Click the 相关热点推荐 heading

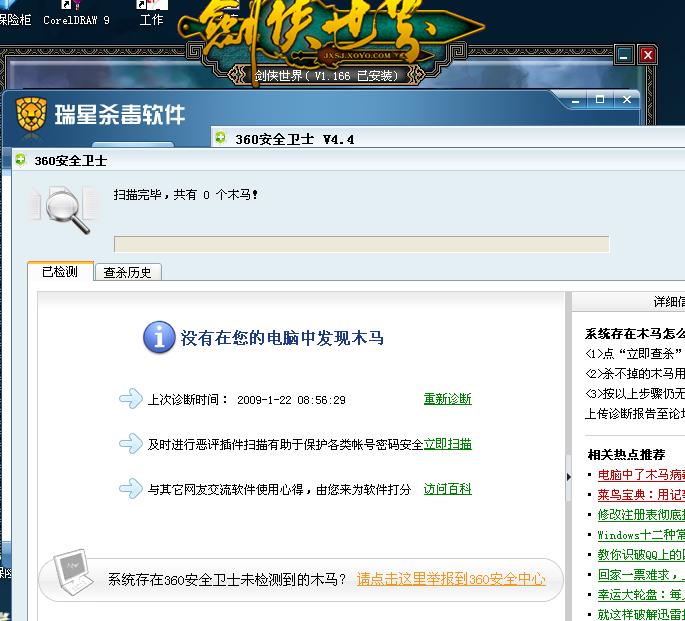626,455
